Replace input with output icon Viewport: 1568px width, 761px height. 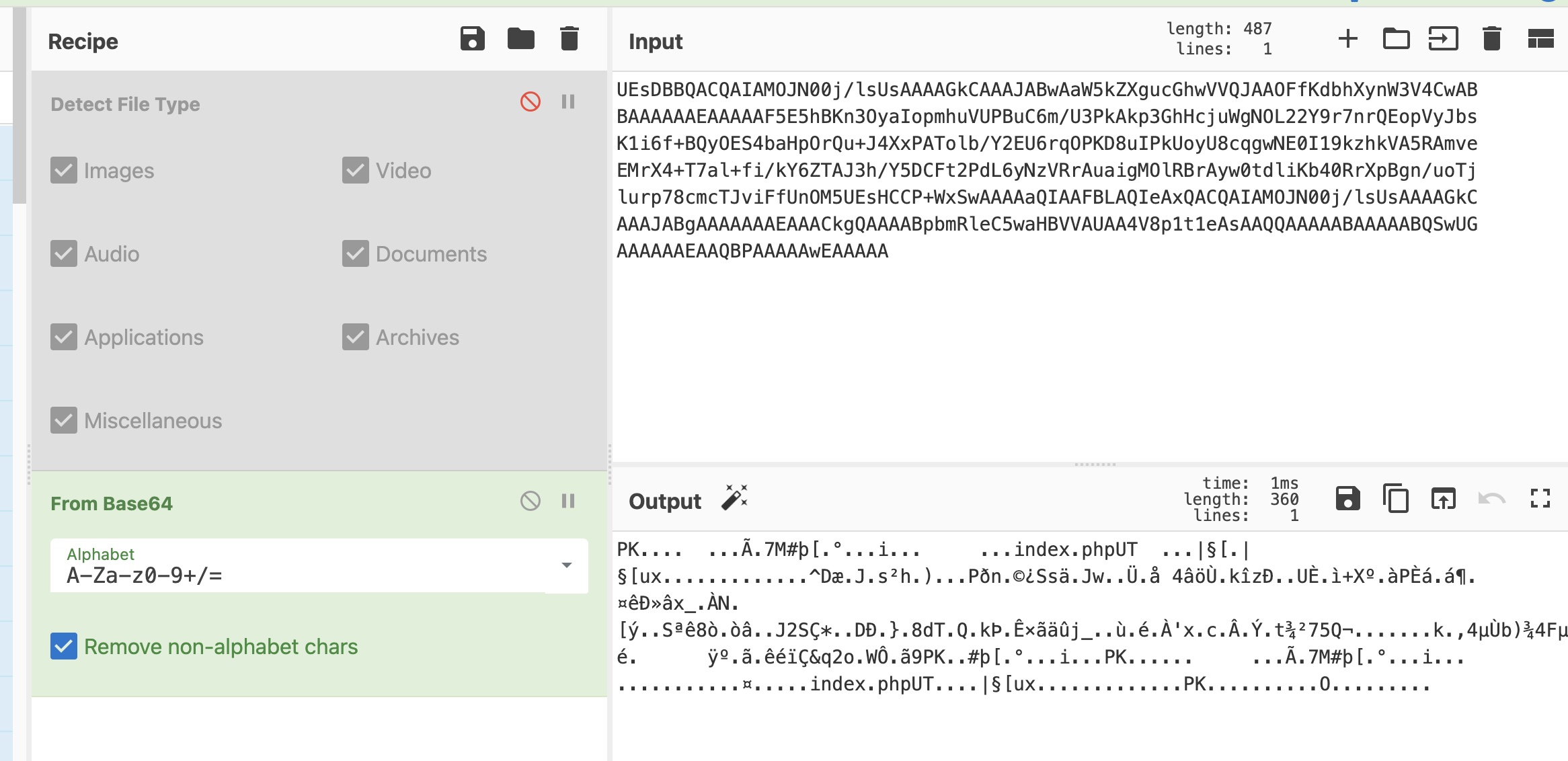(x=1444, y=499)
